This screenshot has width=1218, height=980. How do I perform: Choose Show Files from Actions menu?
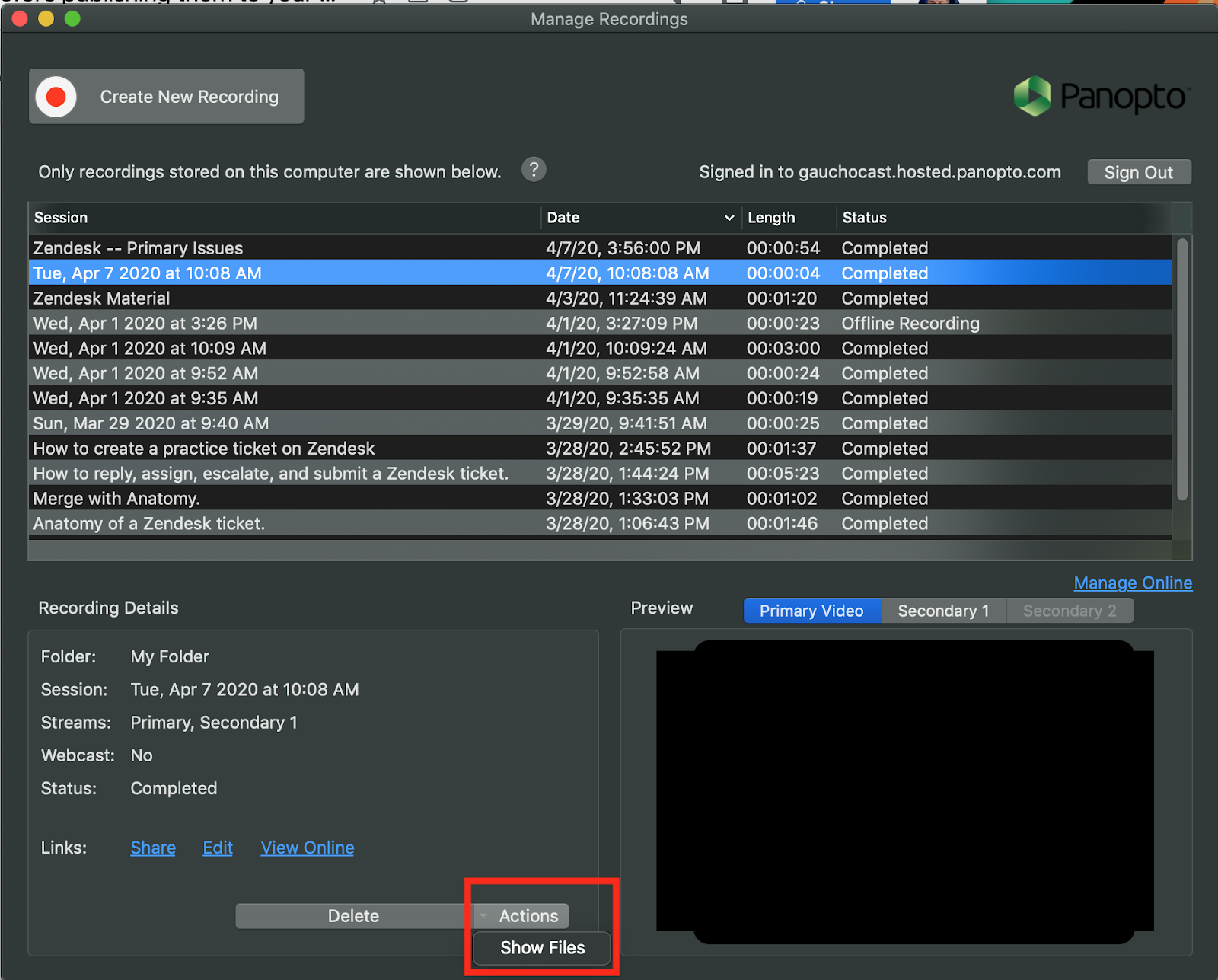pyautogui.click(x=542, y=948)
